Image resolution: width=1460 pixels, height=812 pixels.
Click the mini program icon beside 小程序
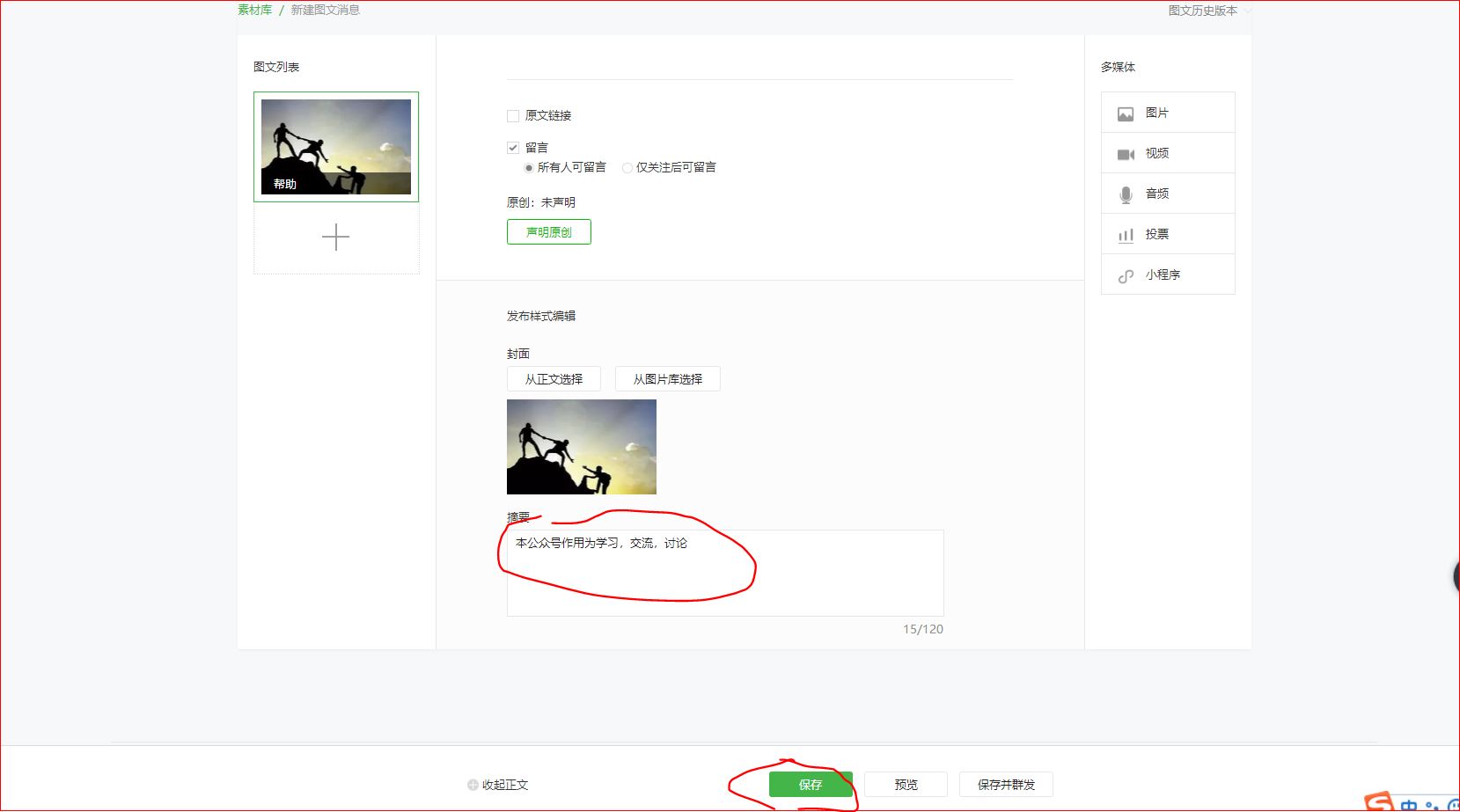(1126, 275)
